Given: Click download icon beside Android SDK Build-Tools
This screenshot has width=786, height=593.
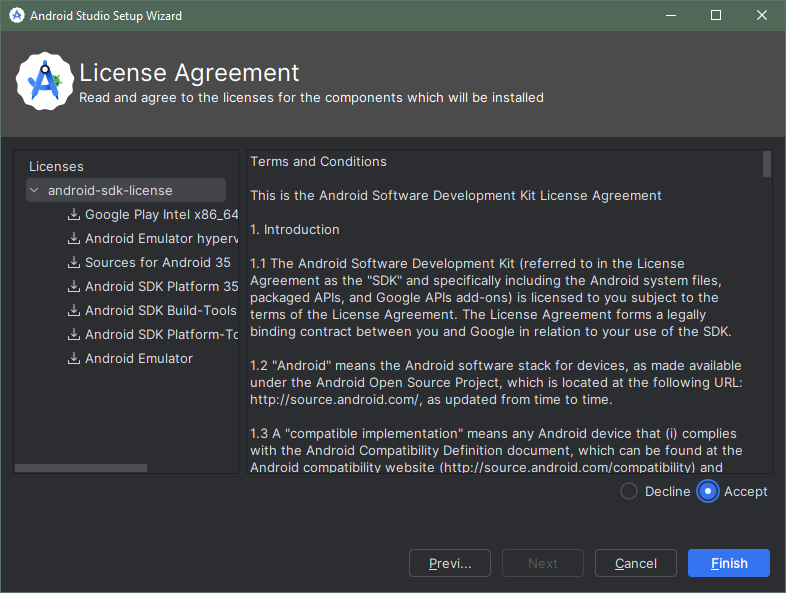Looking at the screenshot, I should [74, 311].
